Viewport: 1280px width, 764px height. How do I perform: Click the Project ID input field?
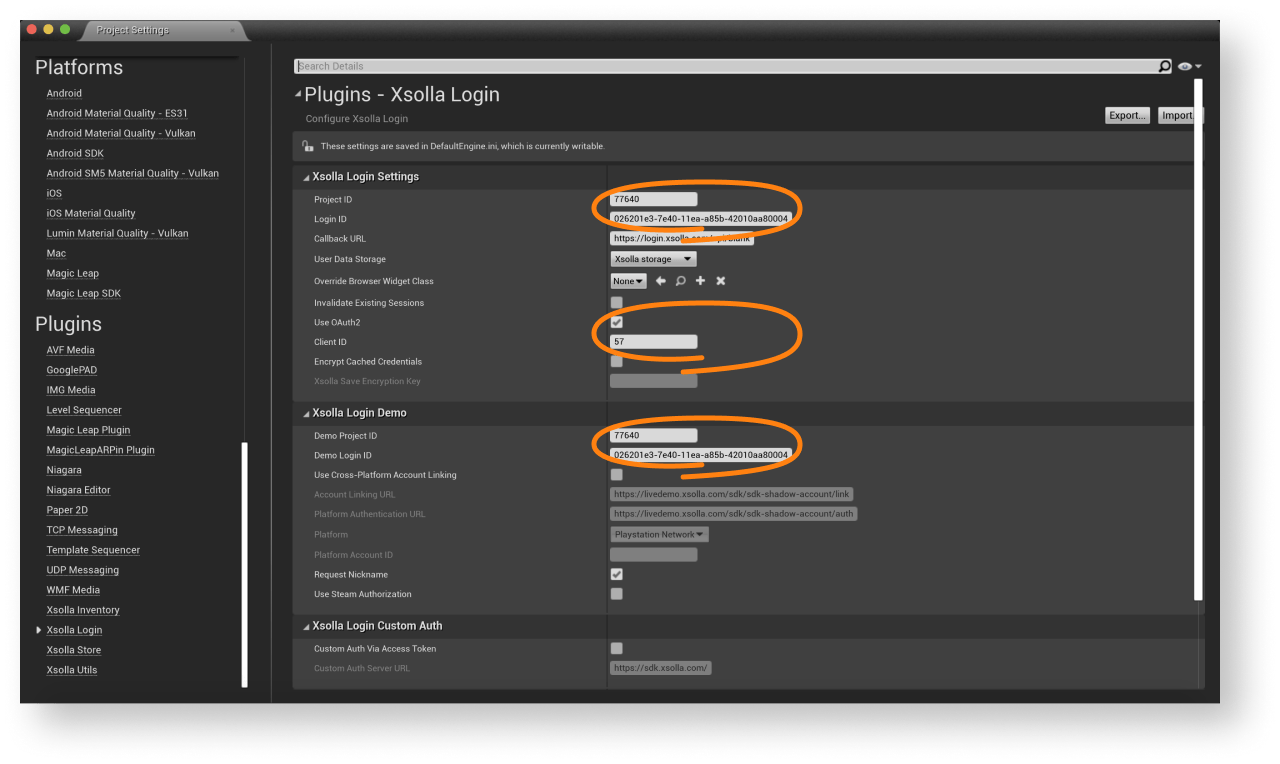click(653, 199)
